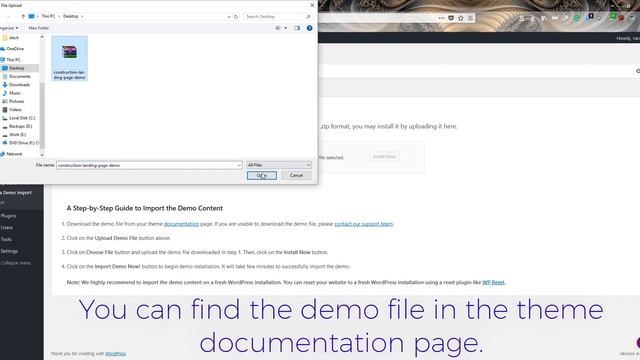Viewport: 640px width, 360px height.
Task: Select This PC breadcrumb in address bar
Action: point(48,16)
